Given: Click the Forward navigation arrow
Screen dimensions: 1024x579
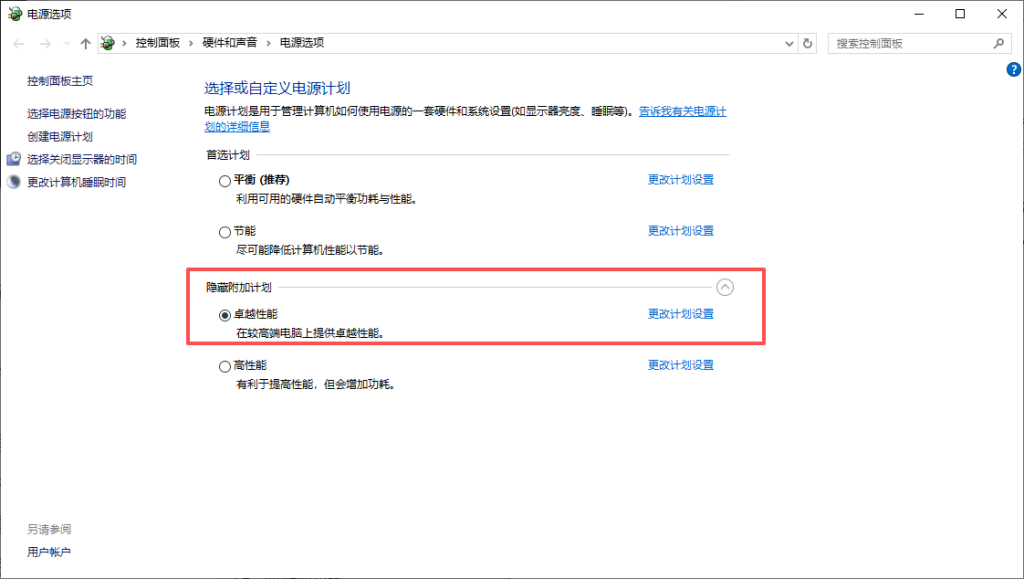Looking at the screenshot, I should pos(44,44).
